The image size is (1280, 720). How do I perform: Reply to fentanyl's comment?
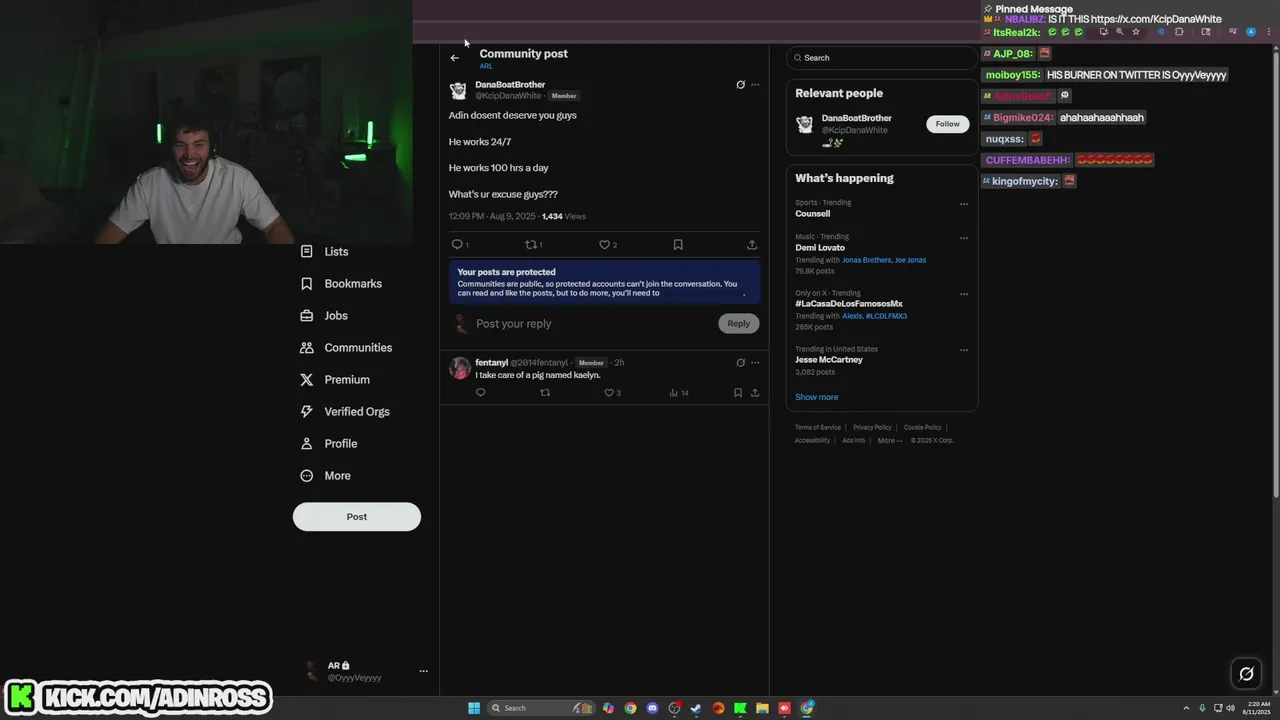(x=480, y=393)
